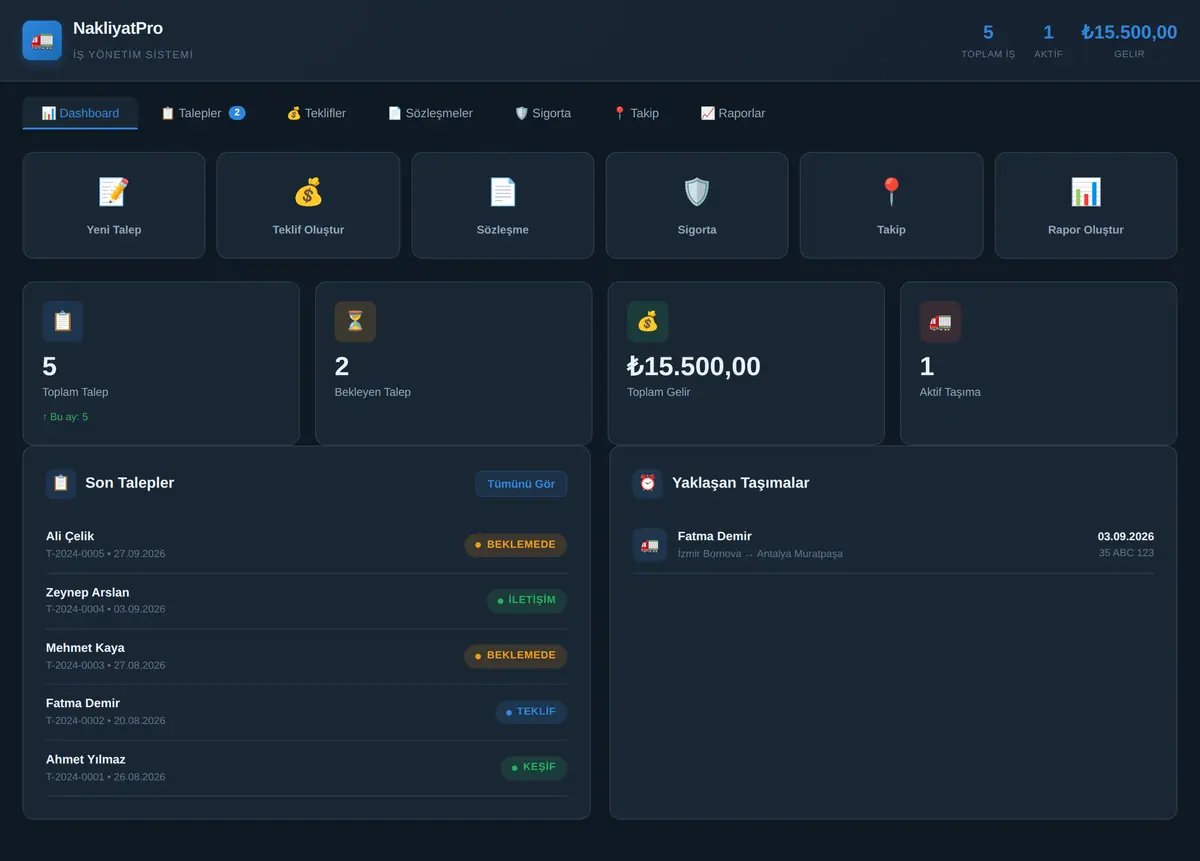Click the Rapor Oluştur chart icon
Screen dimensions: 1200x861
point(1086,191)
